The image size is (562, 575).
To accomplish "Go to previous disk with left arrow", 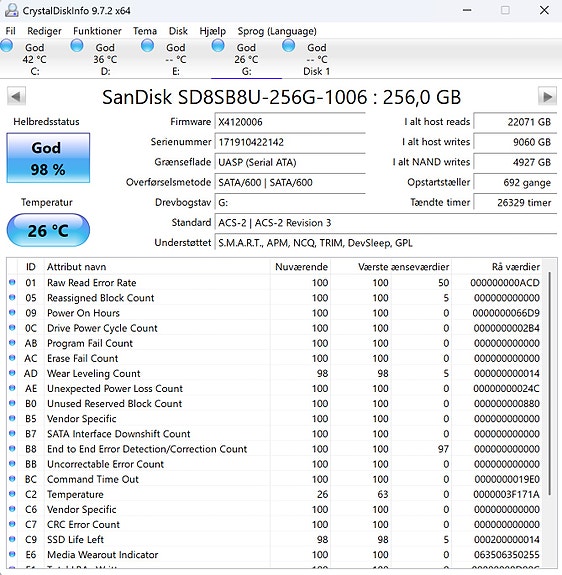I will point(16,97).
